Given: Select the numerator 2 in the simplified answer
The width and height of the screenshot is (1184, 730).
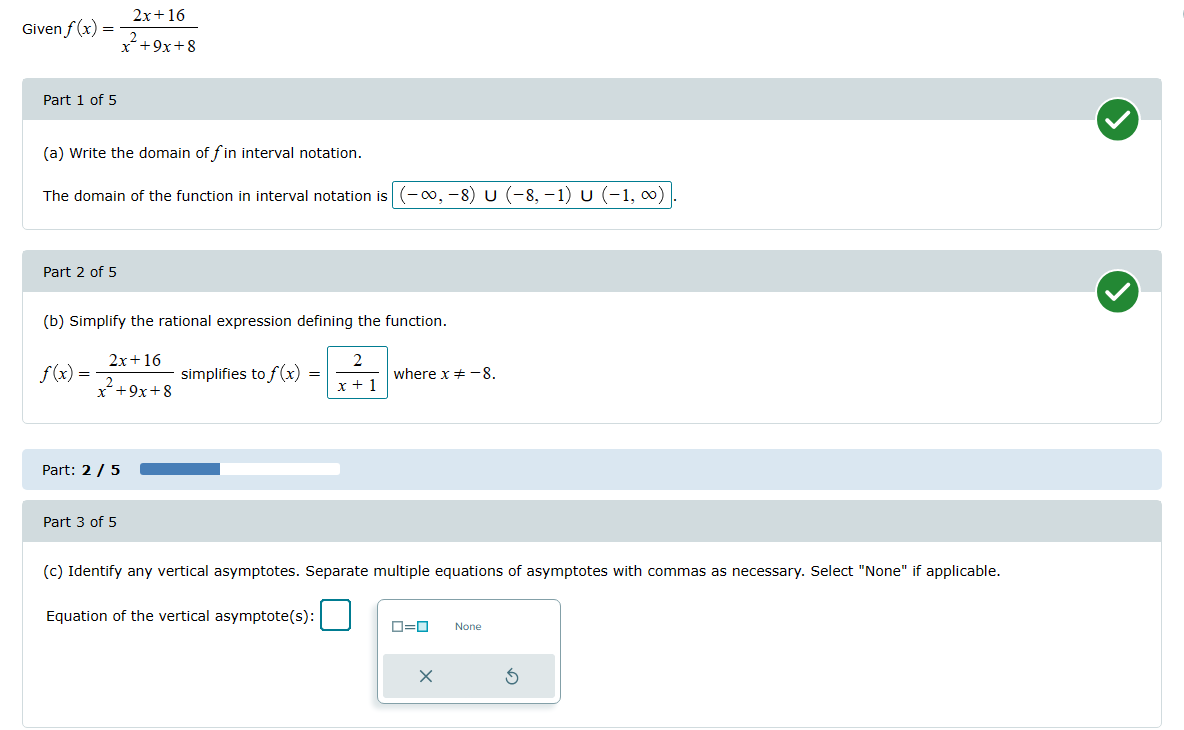Looking at the screenshot, I should coord(357,359).
